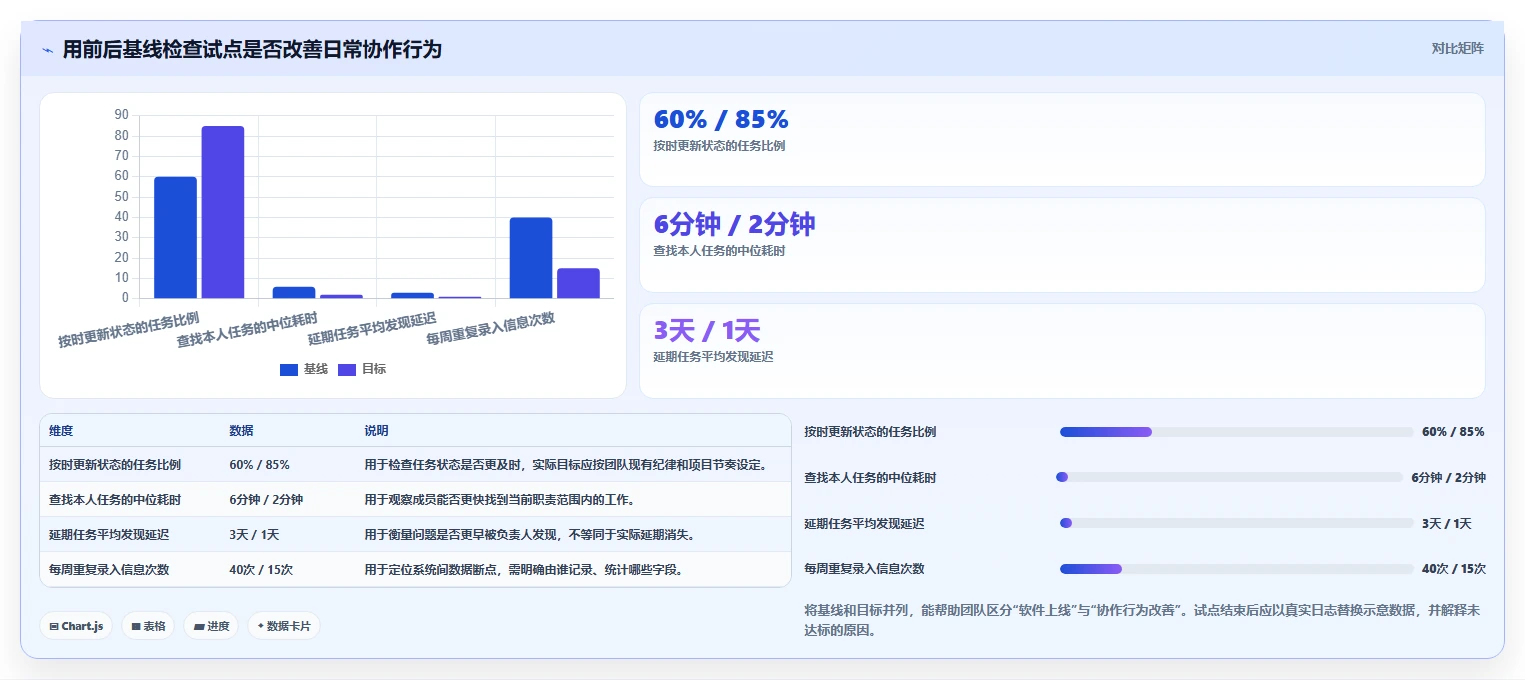Viewport: 1525px width, 680px height.
Task: Click the blue icon beside the page title
Action: (x=47, y=50)
